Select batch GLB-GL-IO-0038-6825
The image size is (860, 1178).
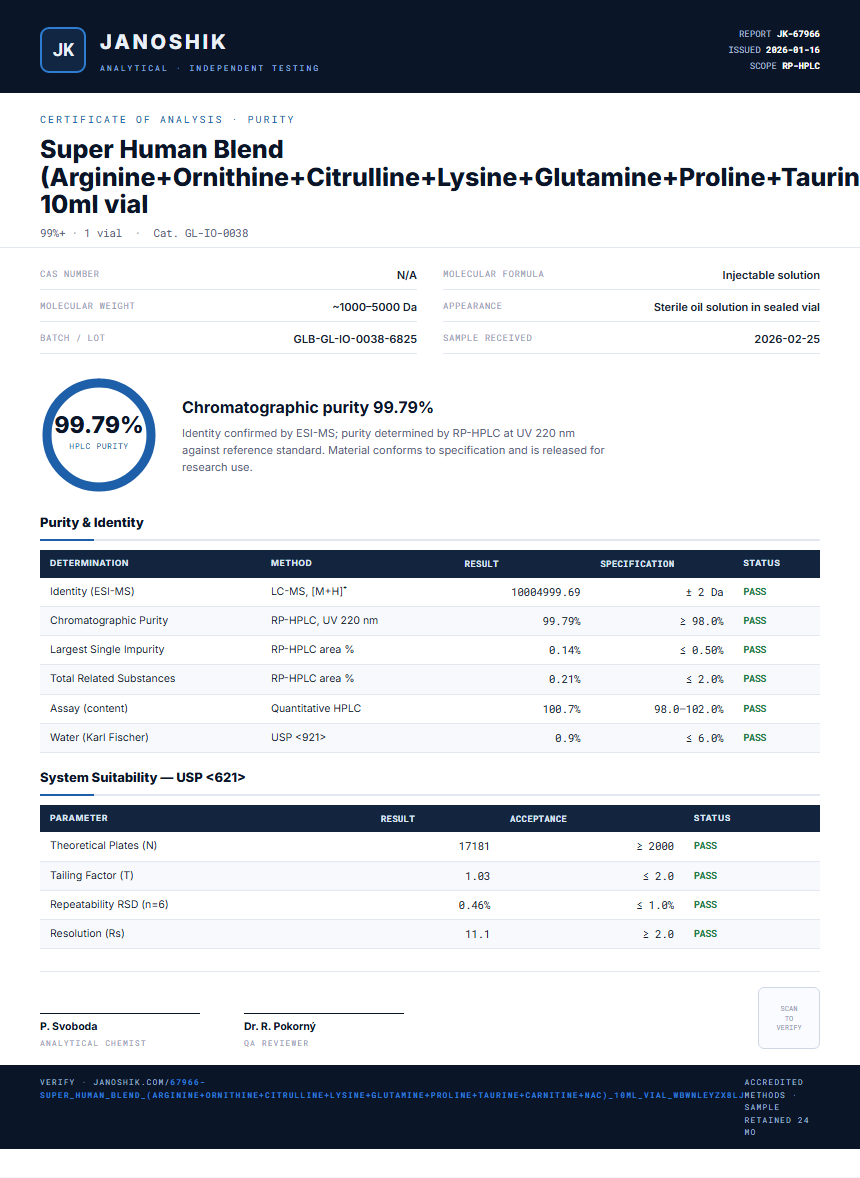click(x=355, y=339)
